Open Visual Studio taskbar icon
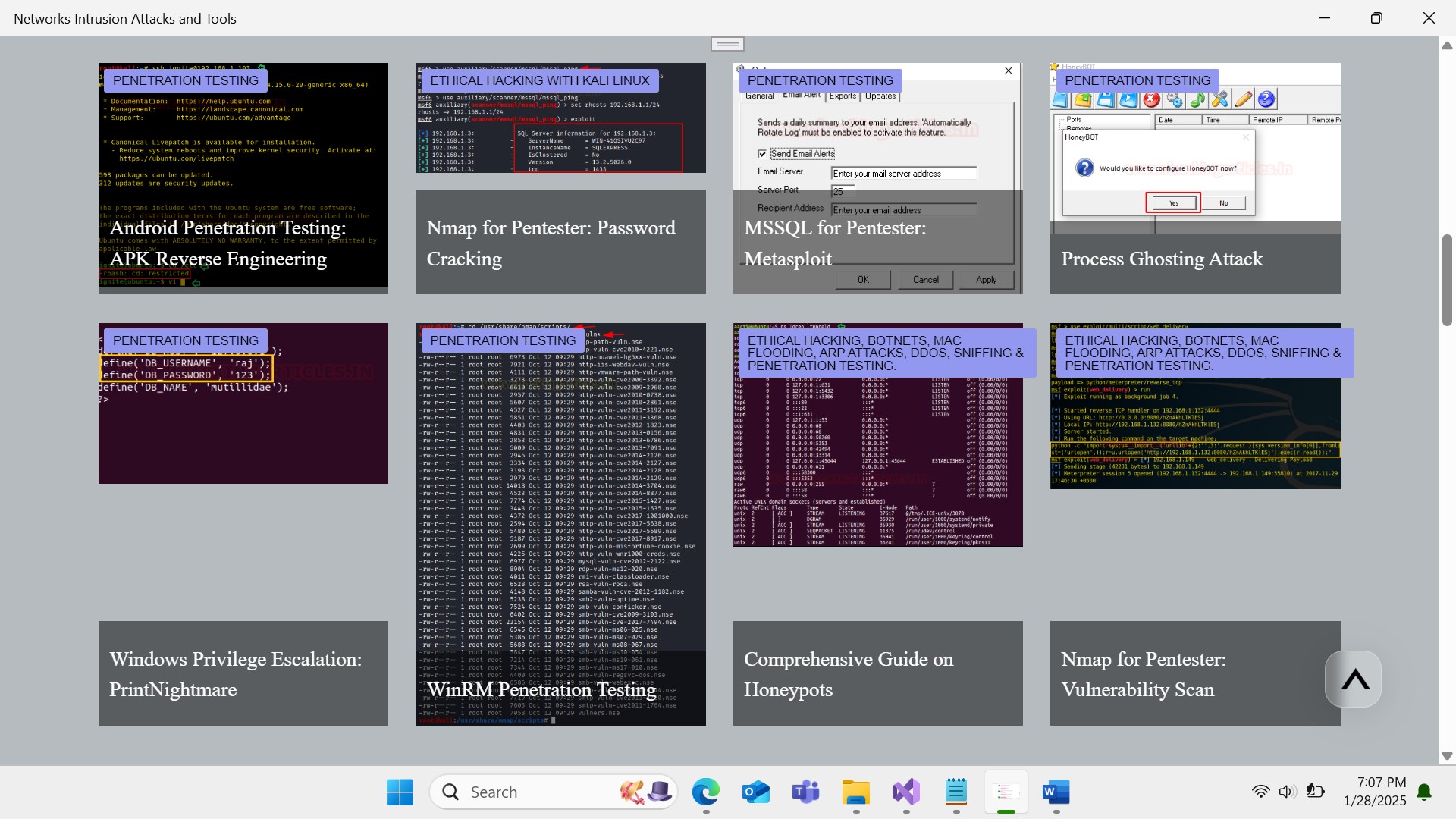Viewport: 1456px width, 819px height. 905,792
